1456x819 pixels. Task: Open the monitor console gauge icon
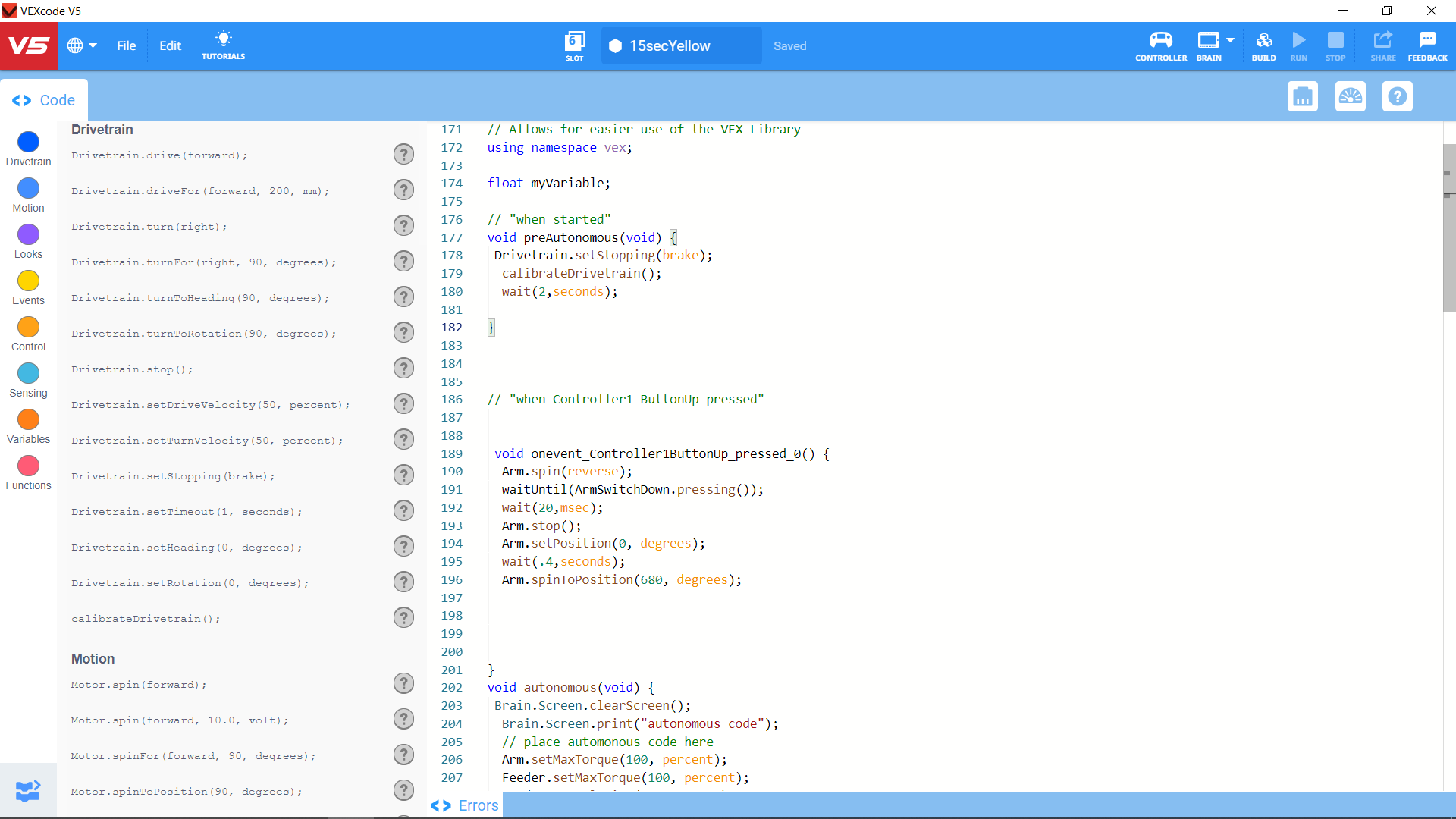[x=1351, y=96]
